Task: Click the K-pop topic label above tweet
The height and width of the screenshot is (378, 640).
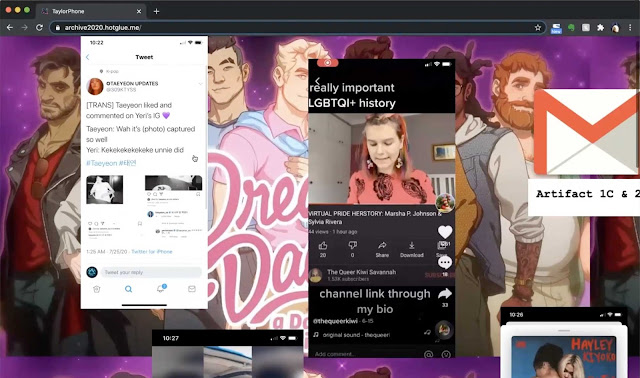Action: (112, 71)
